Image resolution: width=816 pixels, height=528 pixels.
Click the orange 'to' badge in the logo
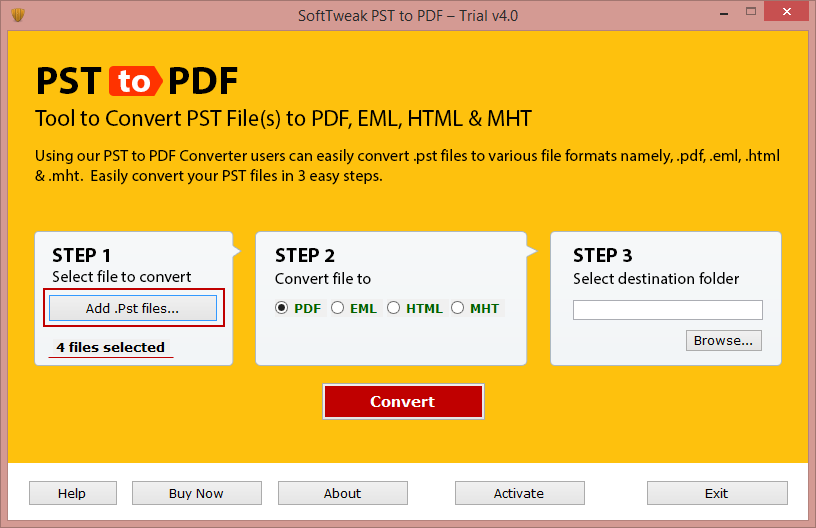(134, 81)
